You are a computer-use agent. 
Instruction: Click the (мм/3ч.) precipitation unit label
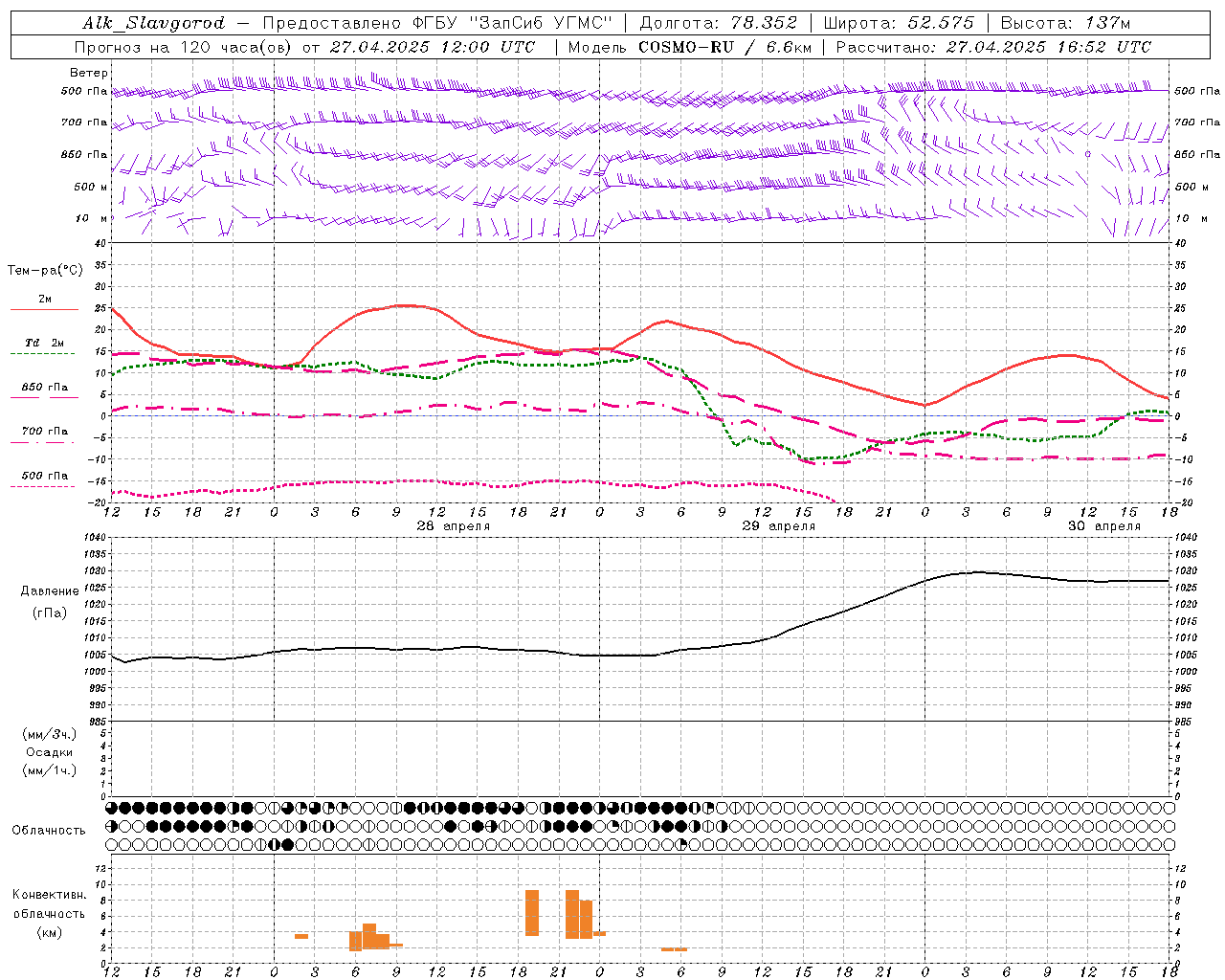[50, 734]
